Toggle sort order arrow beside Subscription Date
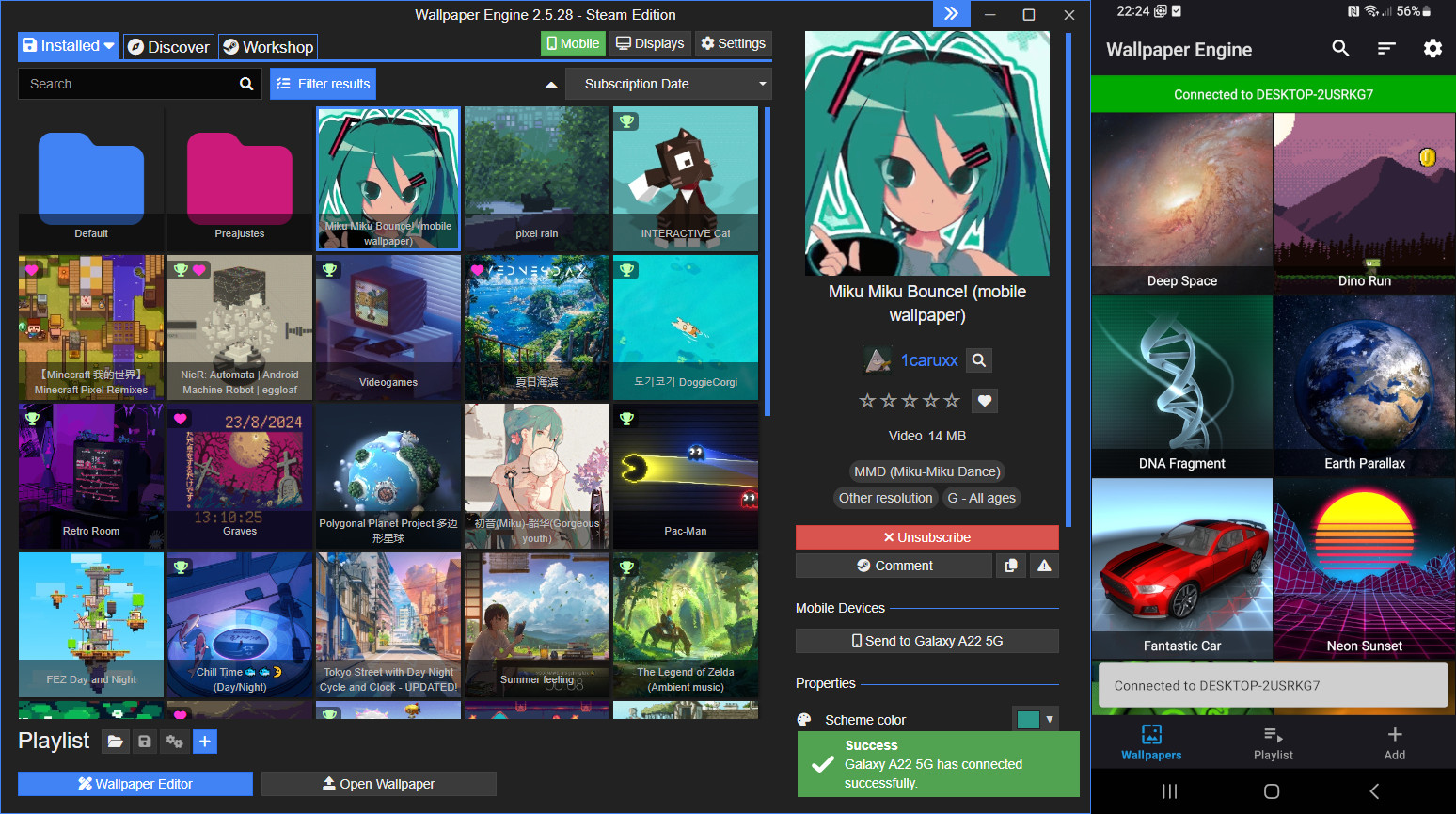The height and width of the screenshot is (814, 1456). tap(551, 85)
